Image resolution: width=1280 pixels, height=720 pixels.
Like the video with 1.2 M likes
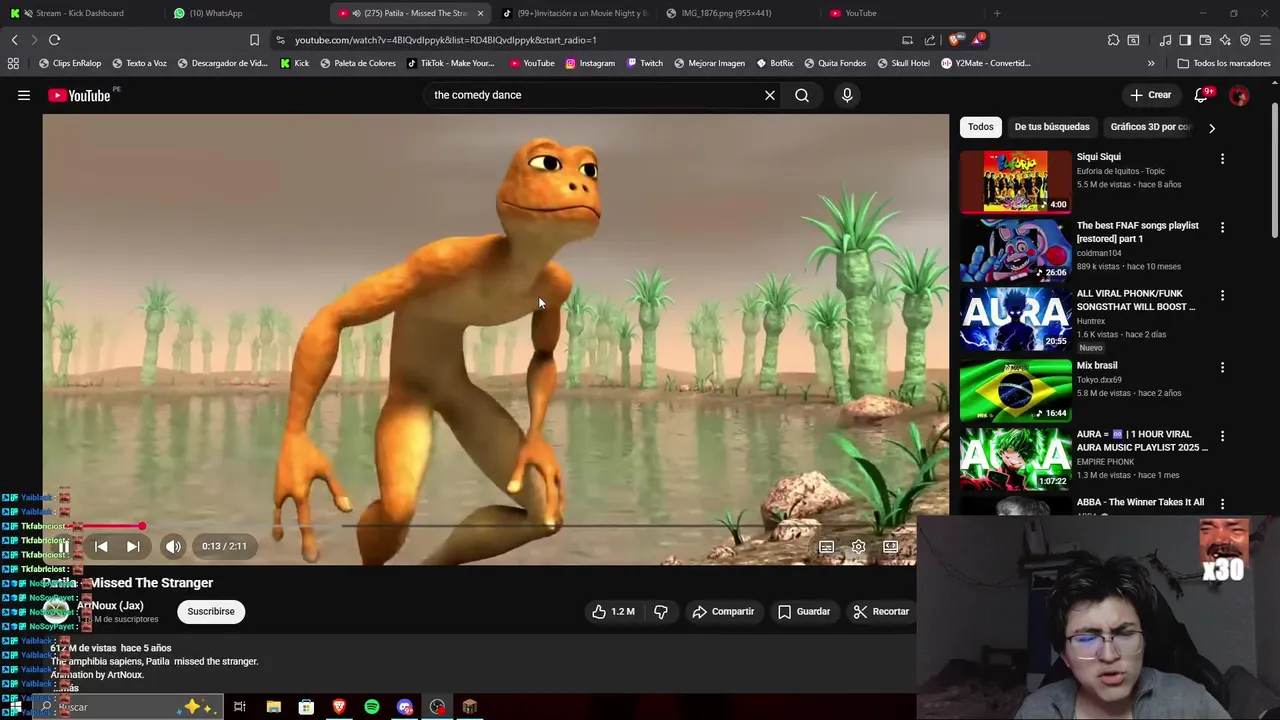[614, 611]
